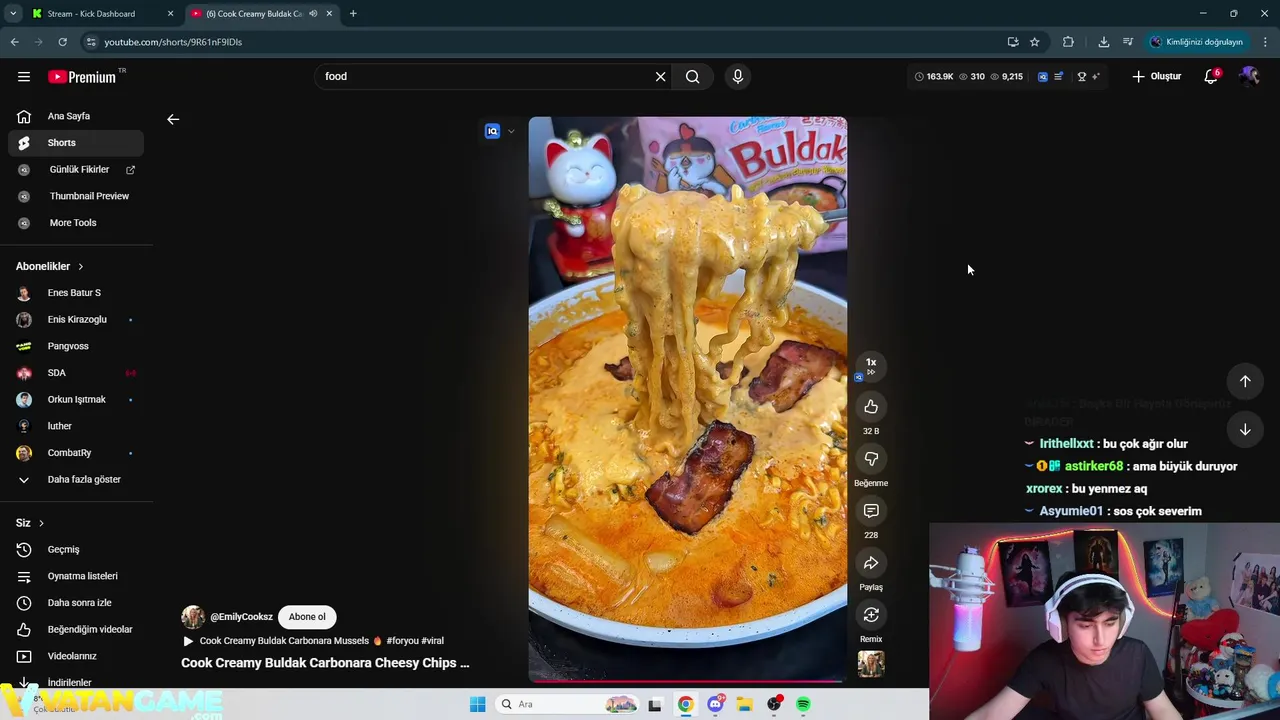Subscribe to EmilyCooksz with Abone ol
Viewport: 1280px width, 720px height.
[x=307, y=617]
